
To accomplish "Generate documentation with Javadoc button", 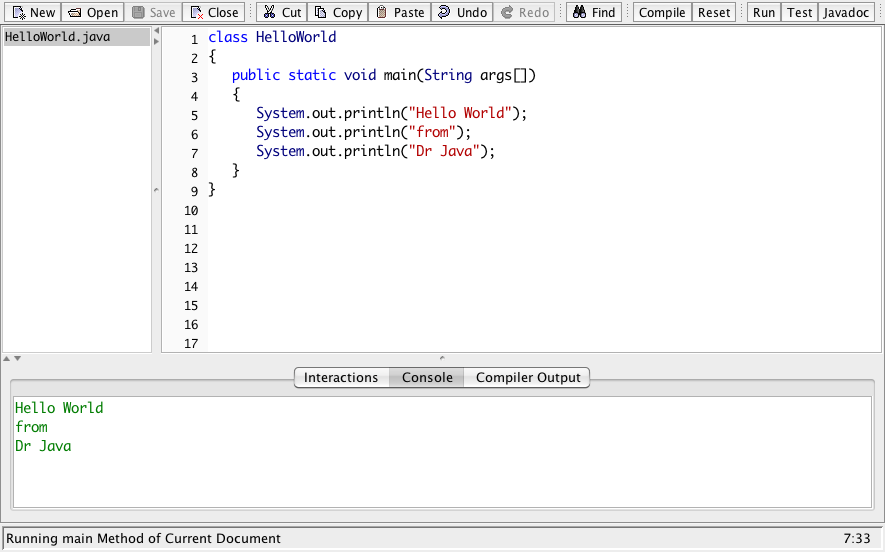I will click(x=846, y=12).
